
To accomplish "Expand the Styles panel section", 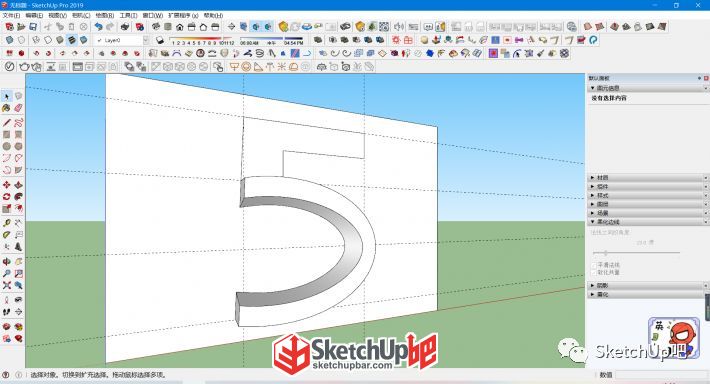I will (648, 195).
